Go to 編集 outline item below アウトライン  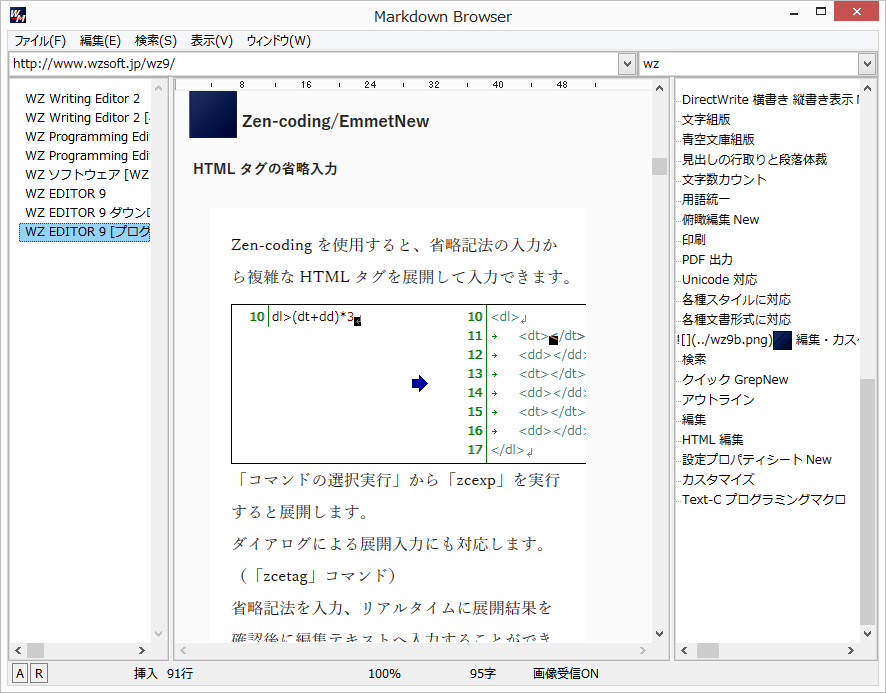pos(694,420)
